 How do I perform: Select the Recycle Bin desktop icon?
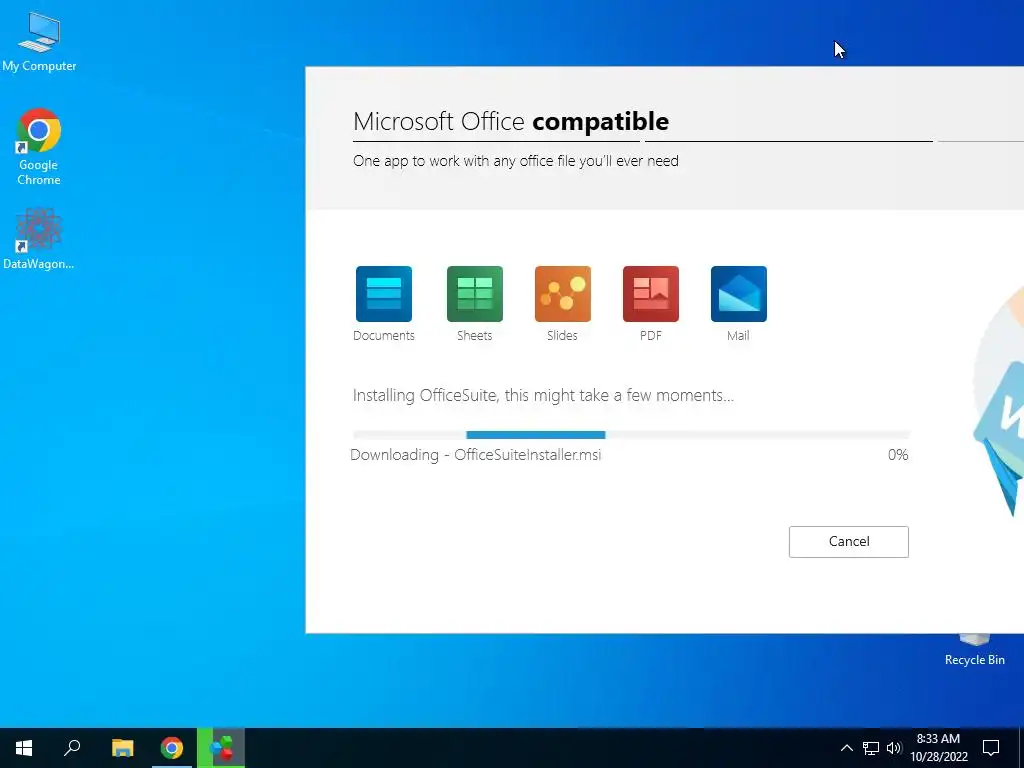974,651
